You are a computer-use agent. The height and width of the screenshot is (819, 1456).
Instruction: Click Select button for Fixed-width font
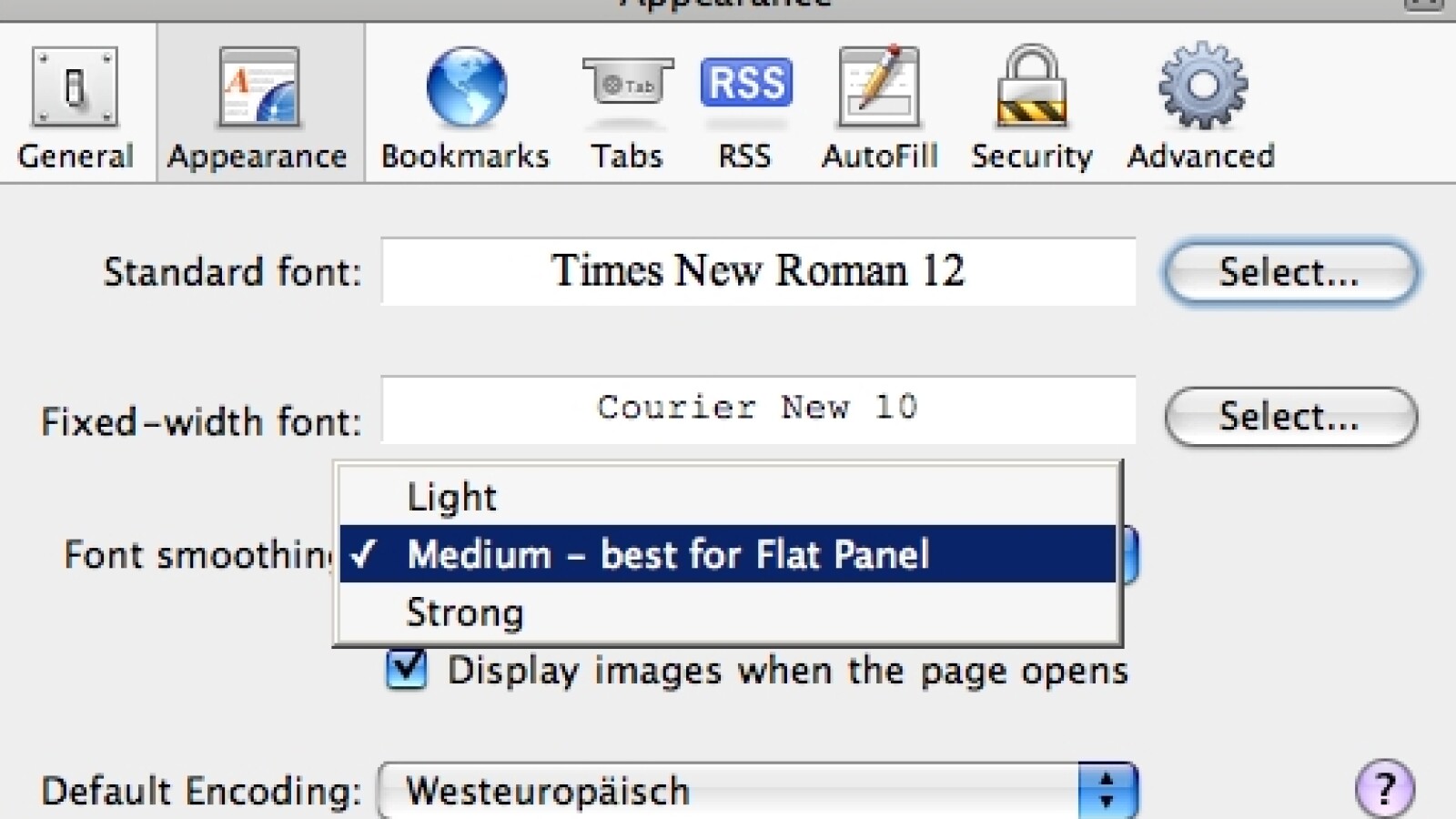[1289, 417]
